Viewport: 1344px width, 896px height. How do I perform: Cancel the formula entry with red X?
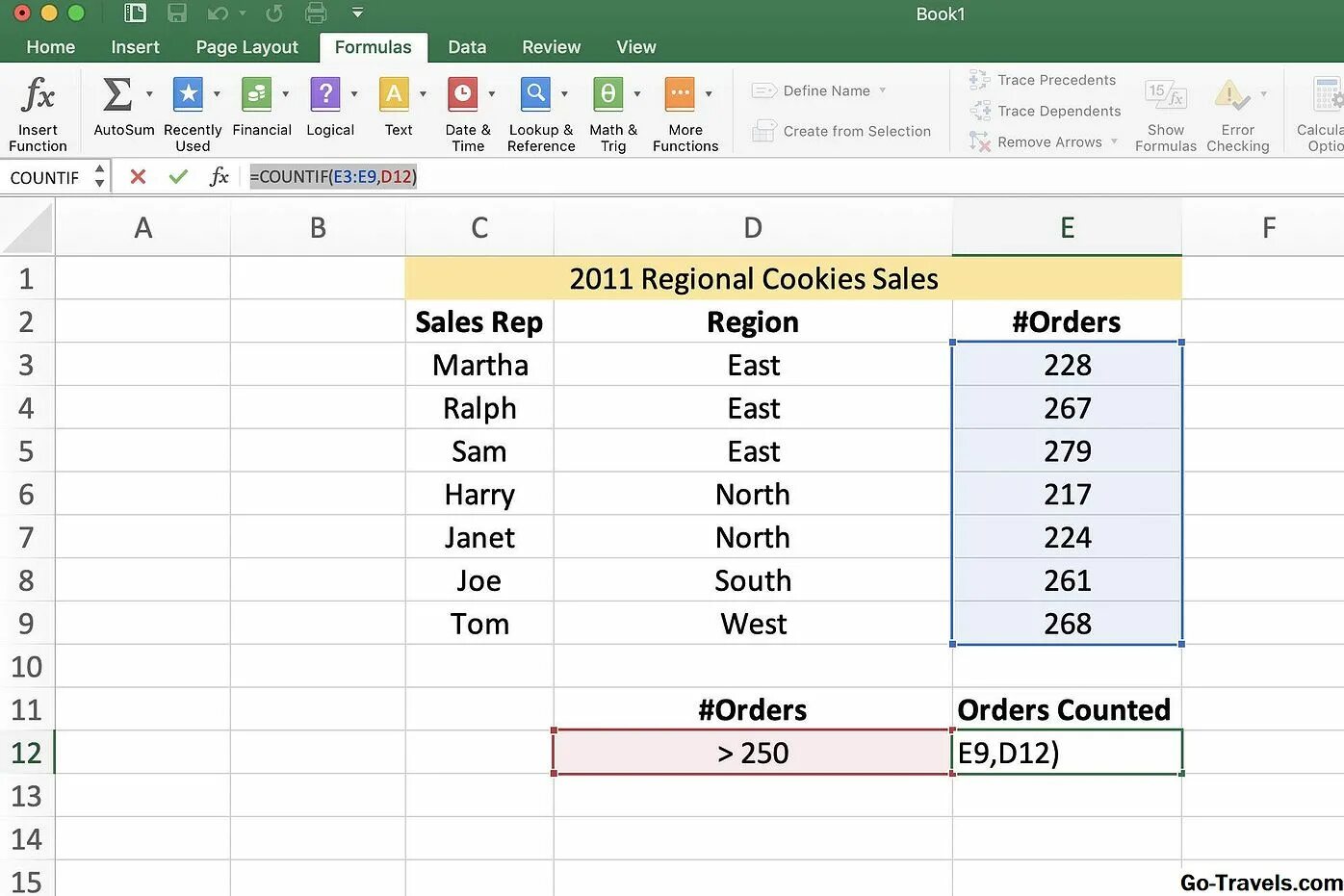coord(138,177)
